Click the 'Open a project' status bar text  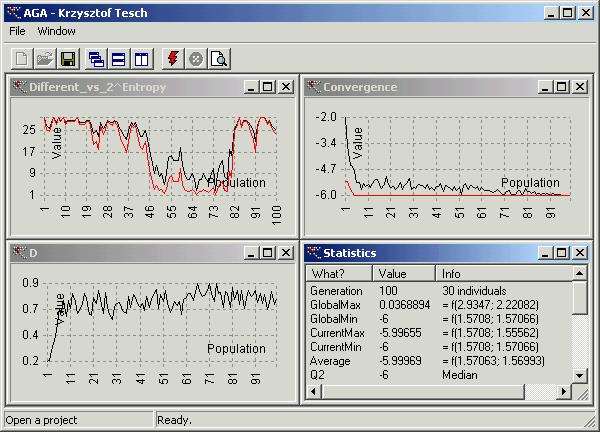(x=41, y=420)
